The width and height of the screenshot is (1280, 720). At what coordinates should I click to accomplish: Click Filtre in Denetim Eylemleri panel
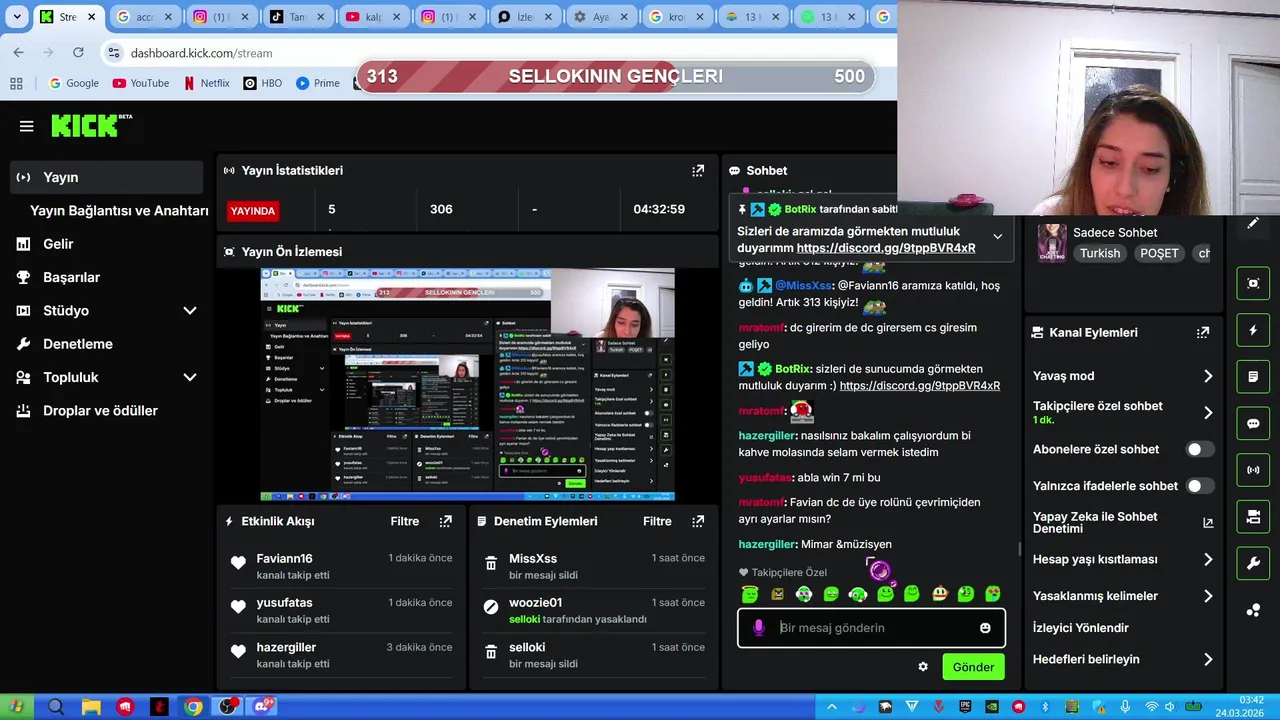pos(657,521)
